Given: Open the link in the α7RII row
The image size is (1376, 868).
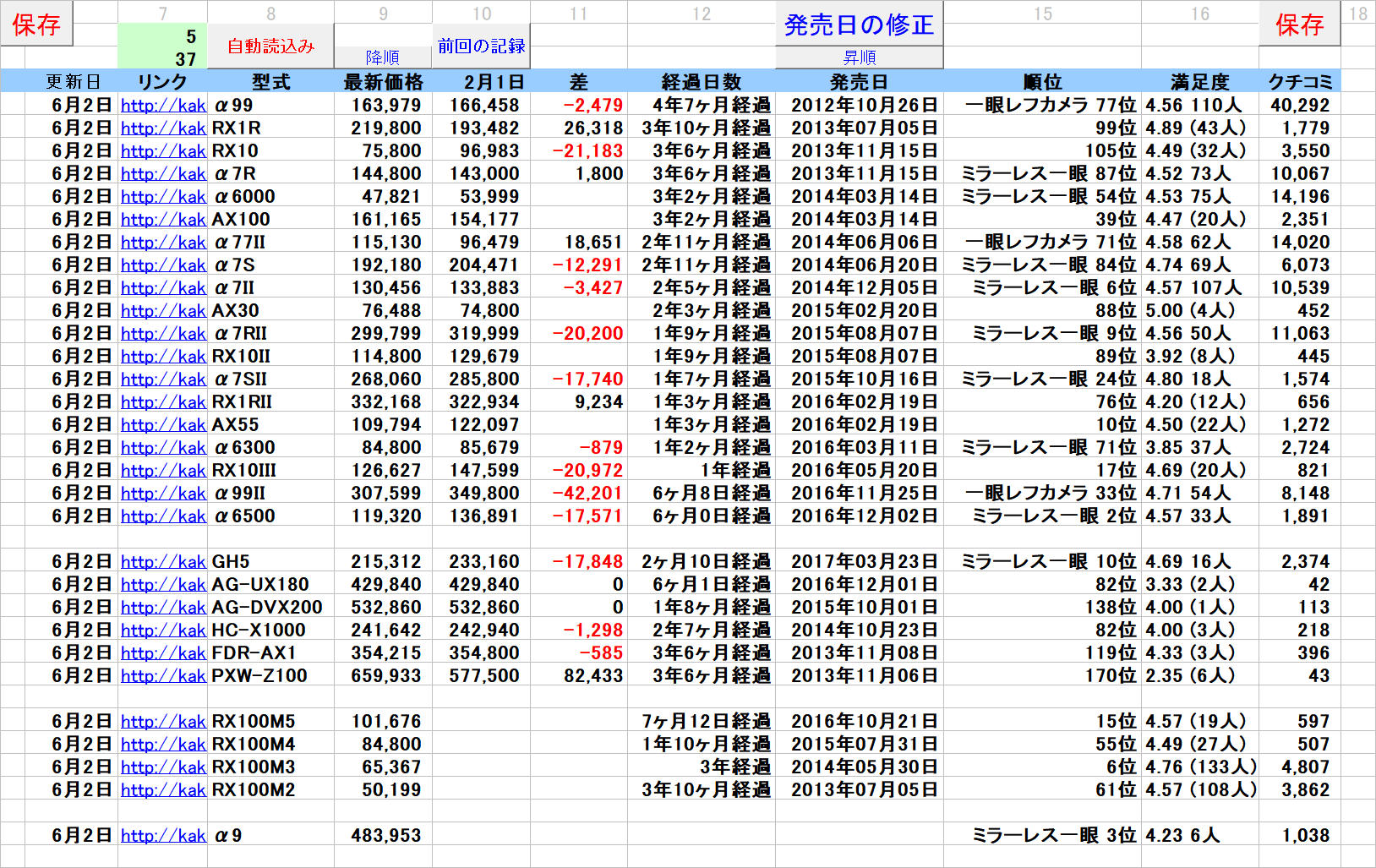Looking at the screenshot, I should pos(163,334).
